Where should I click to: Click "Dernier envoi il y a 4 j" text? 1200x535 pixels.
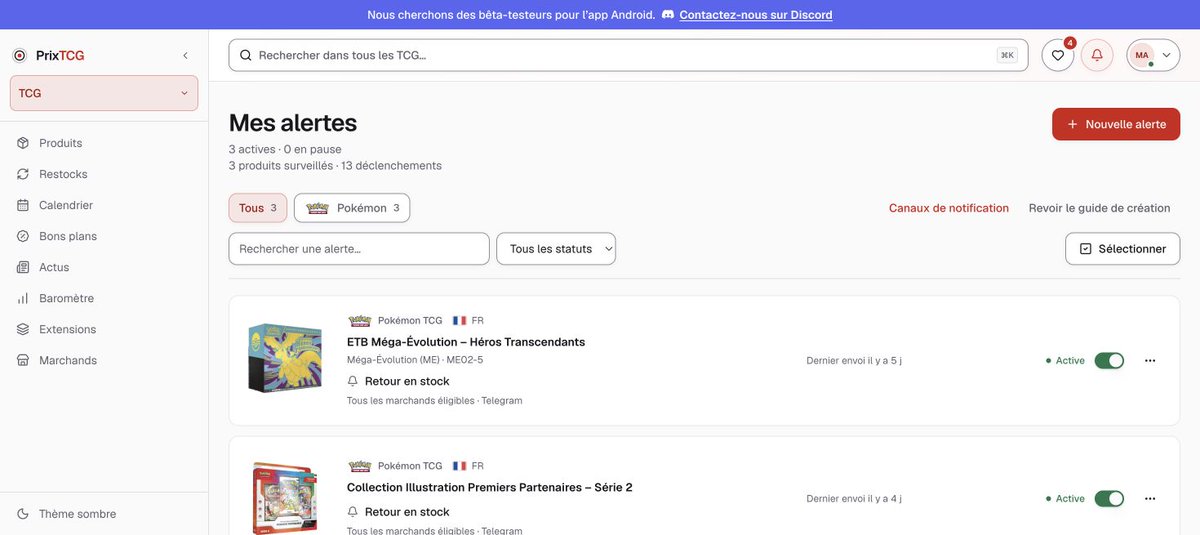tap(854, 498)
